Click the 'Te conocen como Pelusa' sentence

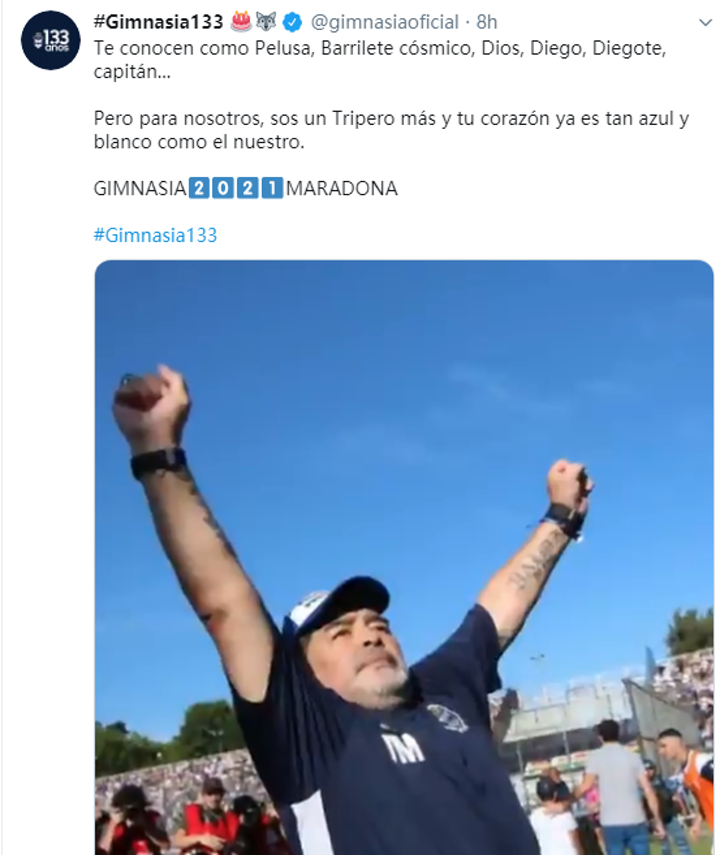380,48
